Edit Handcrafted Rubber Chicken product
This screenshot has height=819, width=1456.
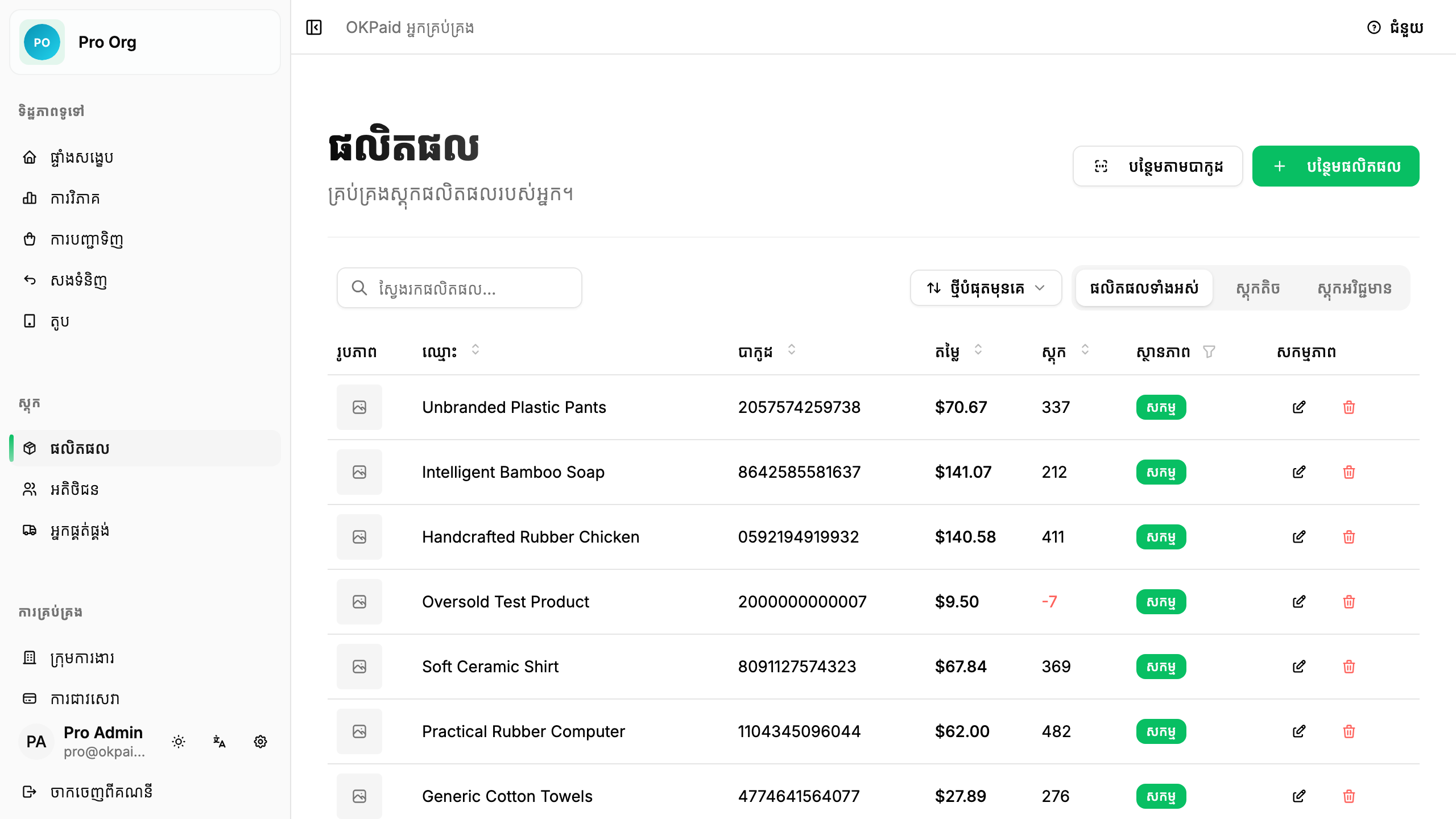click(x=1299, y=537)
